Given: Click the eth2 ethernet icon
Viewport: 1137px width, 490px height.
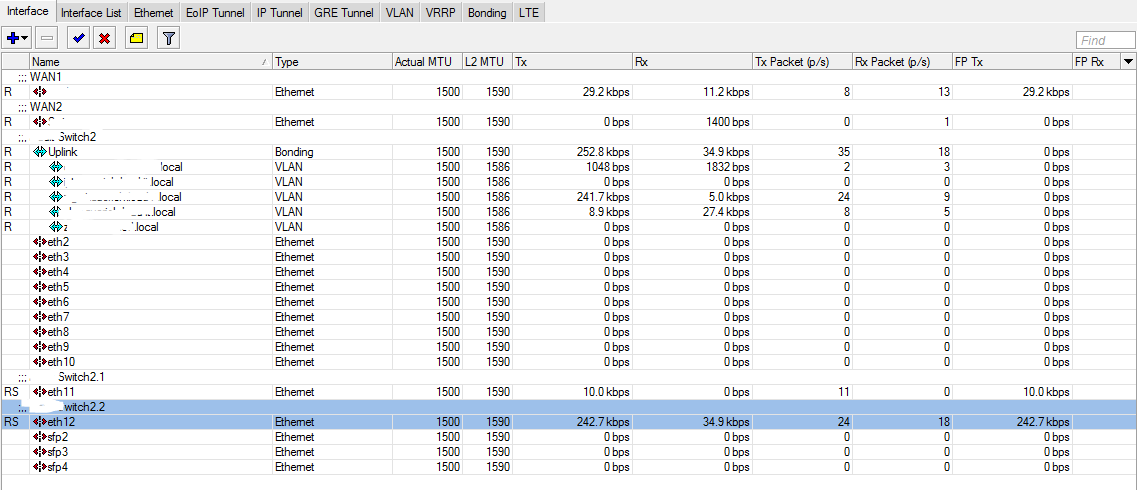Looking at the screenshot, I should 40,242.
